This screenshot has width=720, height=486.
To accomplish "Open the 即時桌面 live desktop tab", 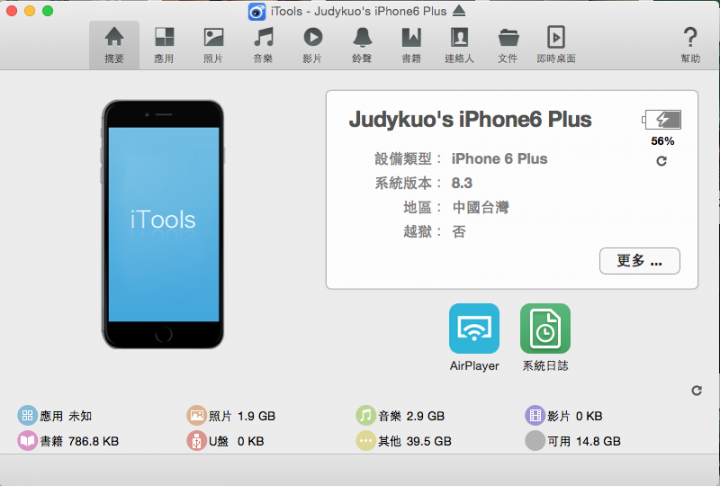I will [556, 45].
